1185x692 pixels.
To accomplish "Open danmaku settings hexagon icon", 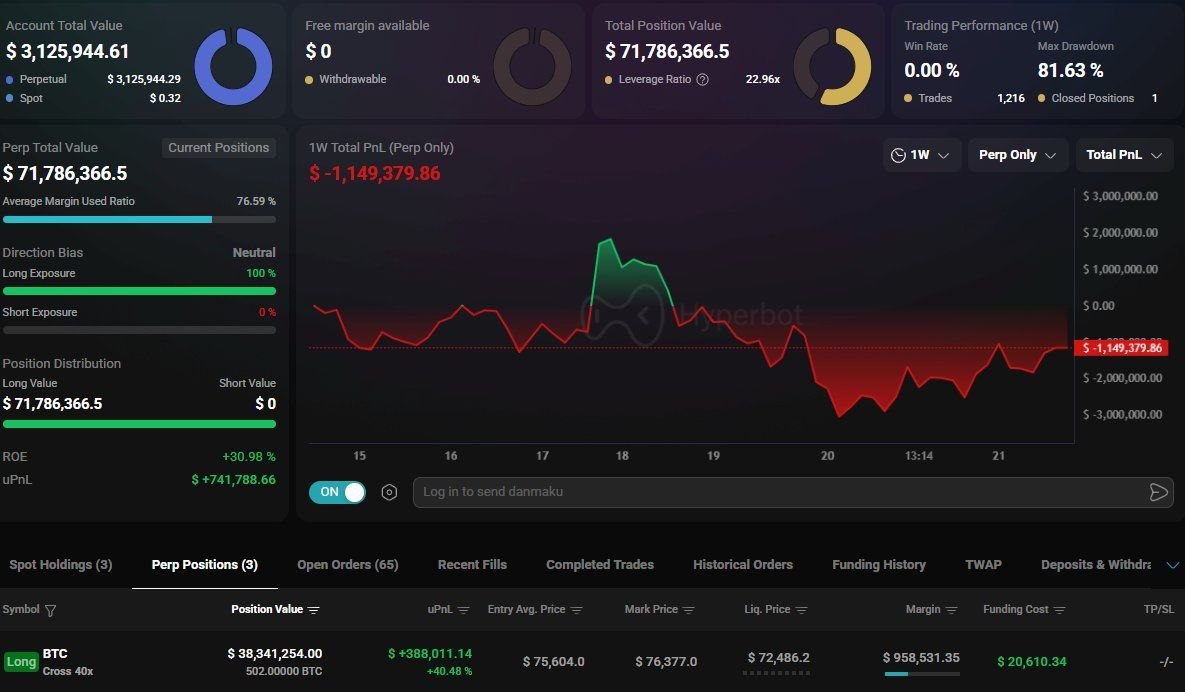I will pyautogui.click(x=390, y=492).
